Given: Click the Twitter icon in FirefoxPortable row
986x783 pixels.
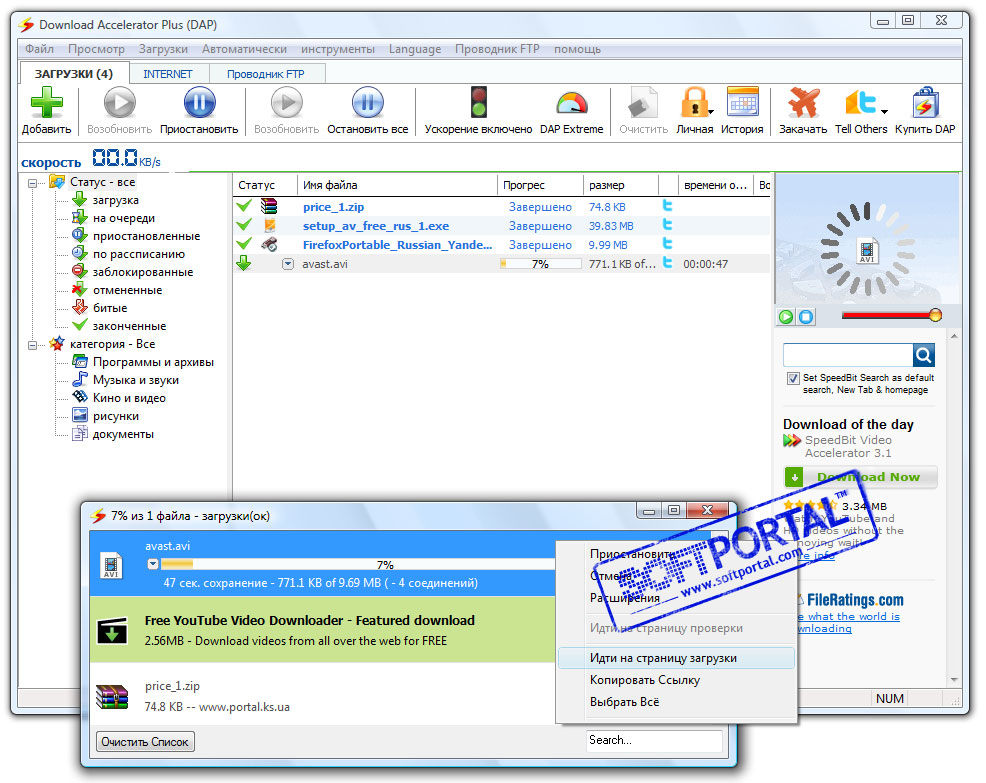Looking at the screenshot, I should tap(668, 243).
